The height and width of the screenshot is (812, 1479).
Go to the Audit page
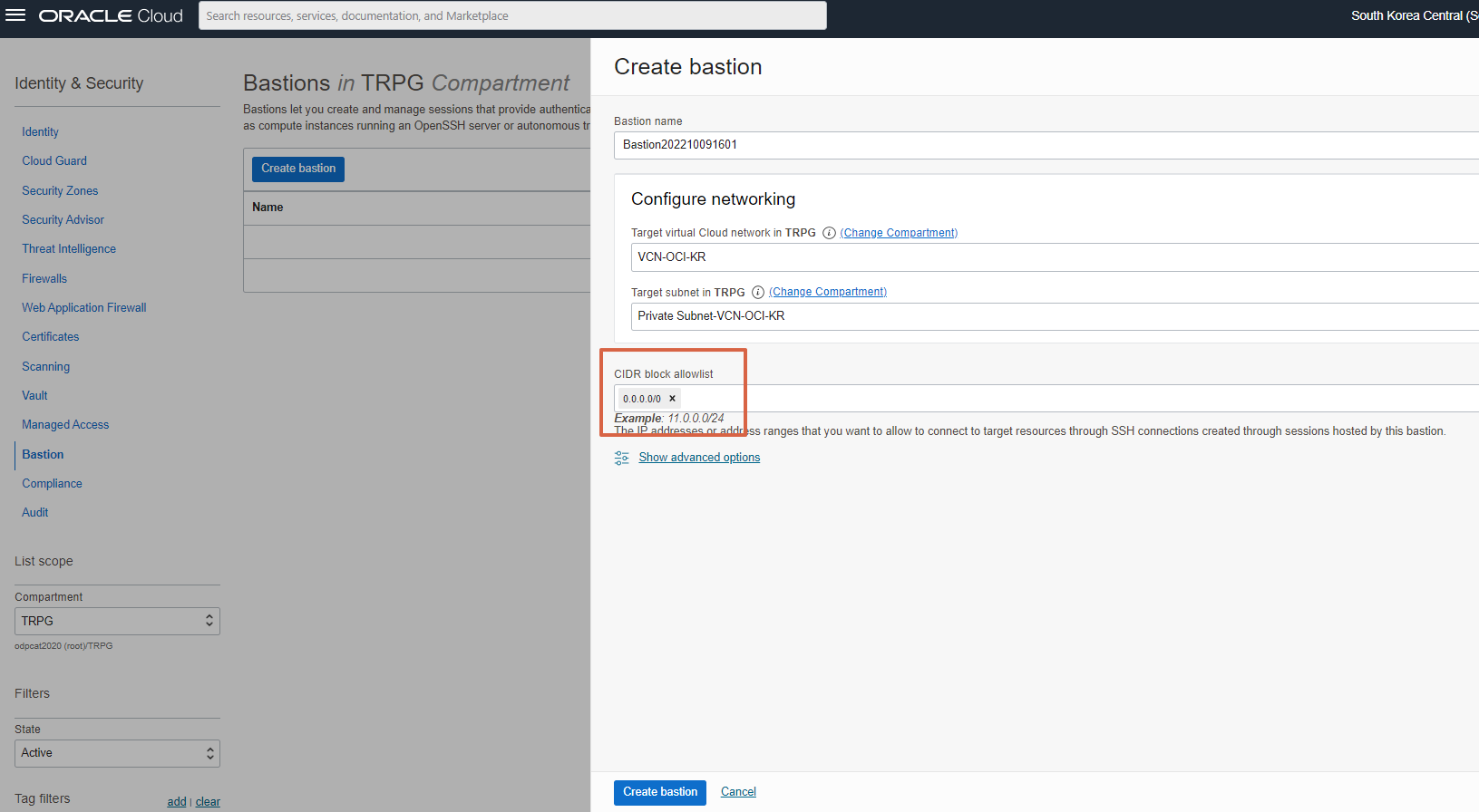[34, 512]
